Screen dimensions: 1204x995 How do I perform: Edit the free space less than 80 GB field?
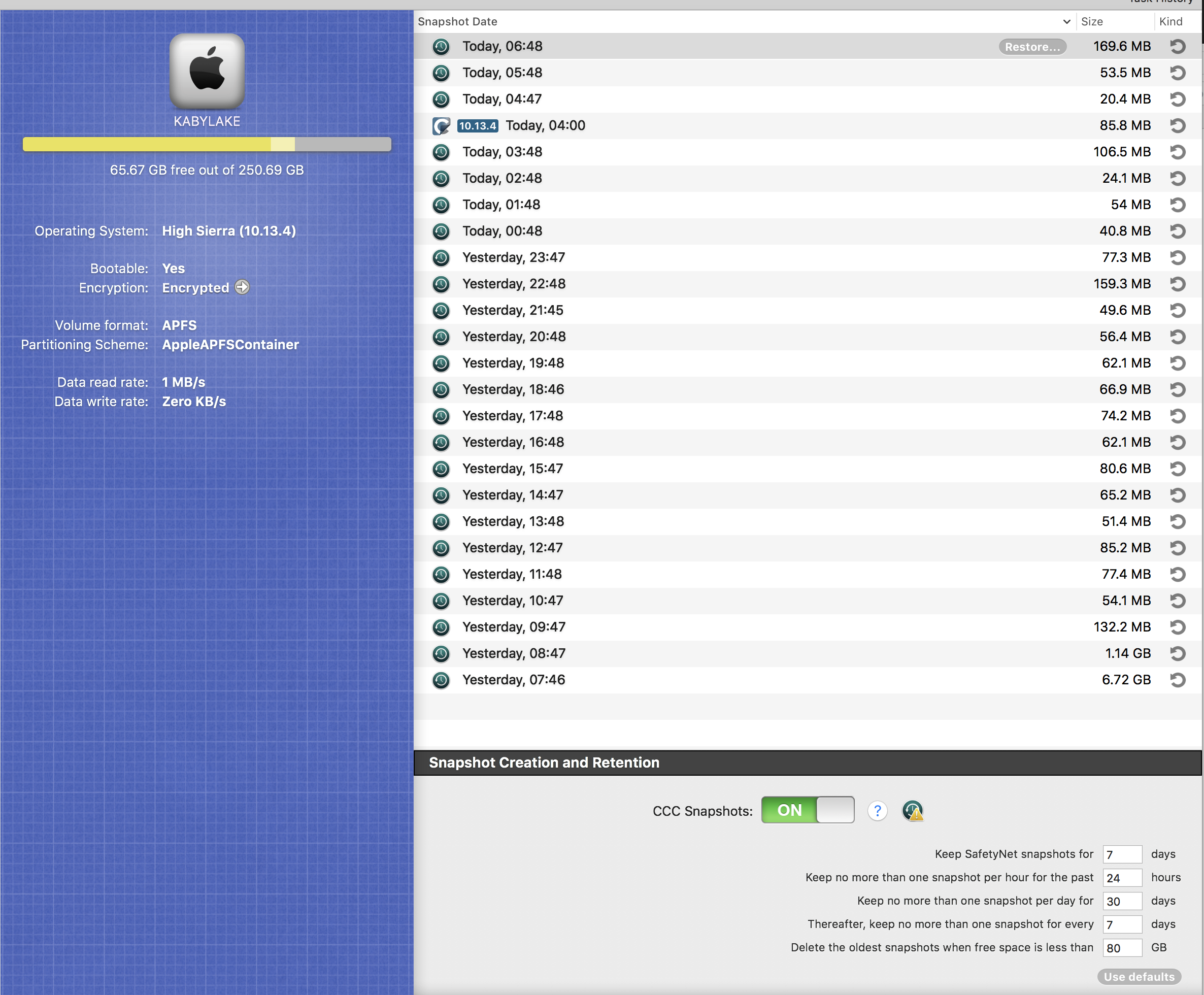pos(1122,948)
